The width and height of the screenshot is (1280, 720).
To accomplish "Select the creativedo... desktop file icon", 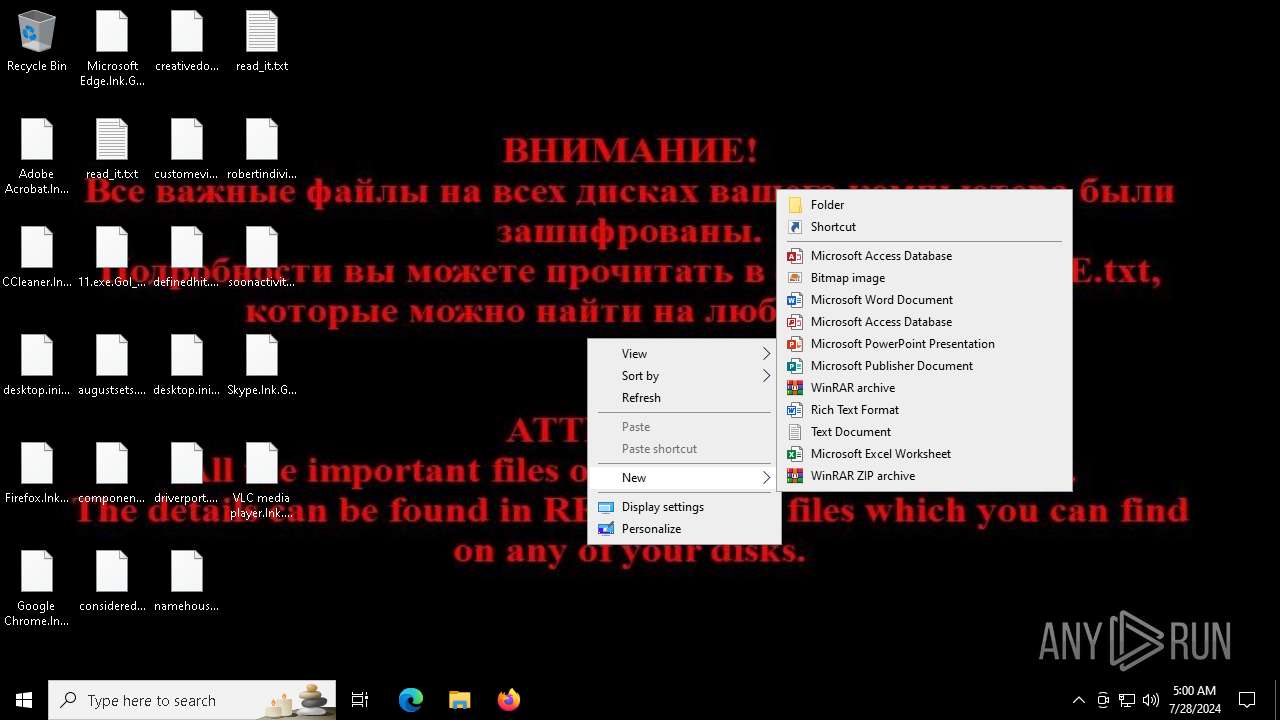I will click(187, 42).
